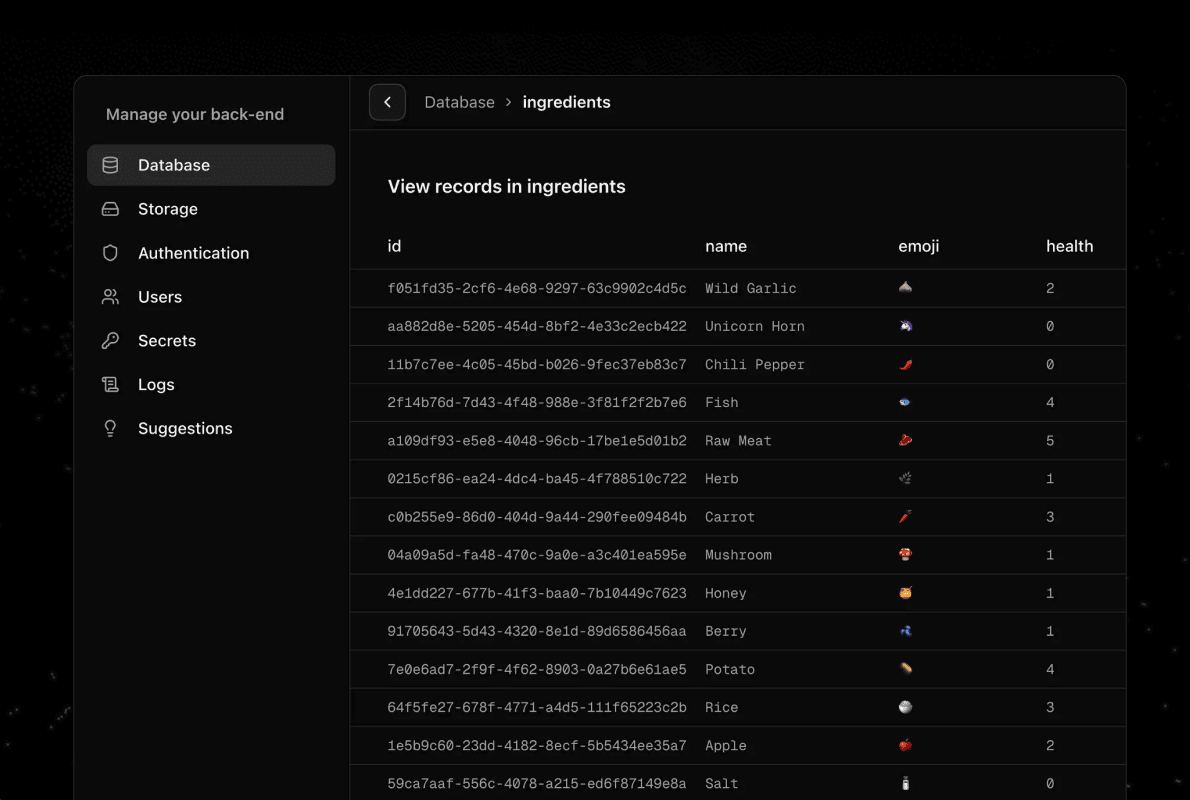This screenshot has height=800, width=1190.
Task: Select "ingredients" in the breadcrumb trail
Action: pos(566,102)
